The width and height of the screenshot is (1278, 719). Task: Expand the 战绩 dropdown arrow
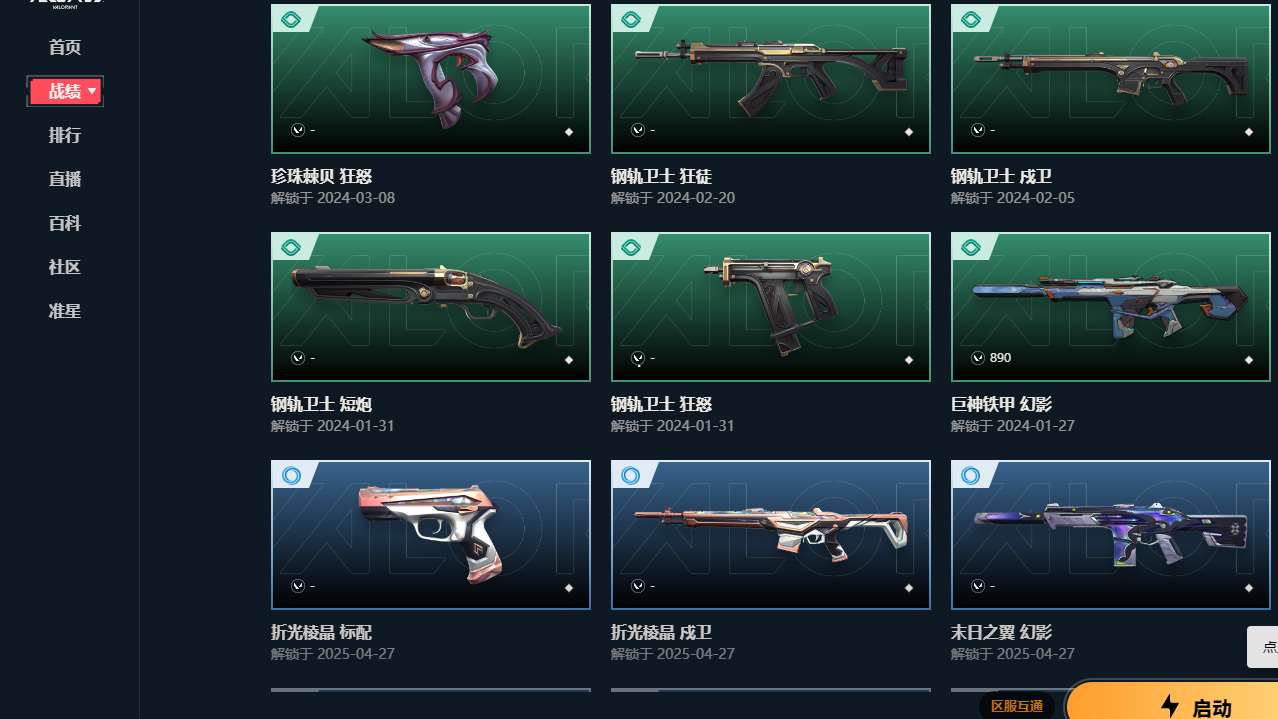point(93,91)
